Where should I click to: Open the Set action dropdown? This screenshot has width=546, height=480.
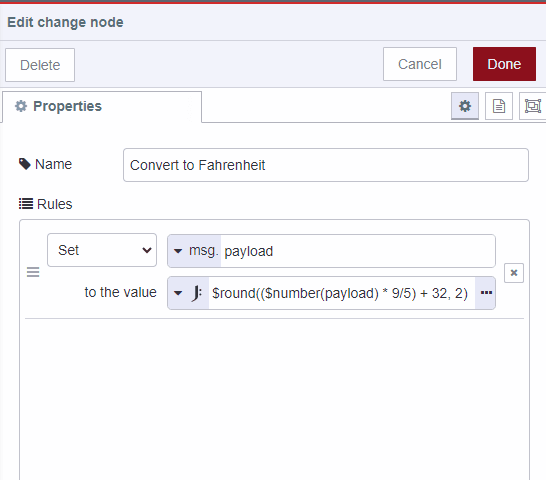[x=102, y=250]
